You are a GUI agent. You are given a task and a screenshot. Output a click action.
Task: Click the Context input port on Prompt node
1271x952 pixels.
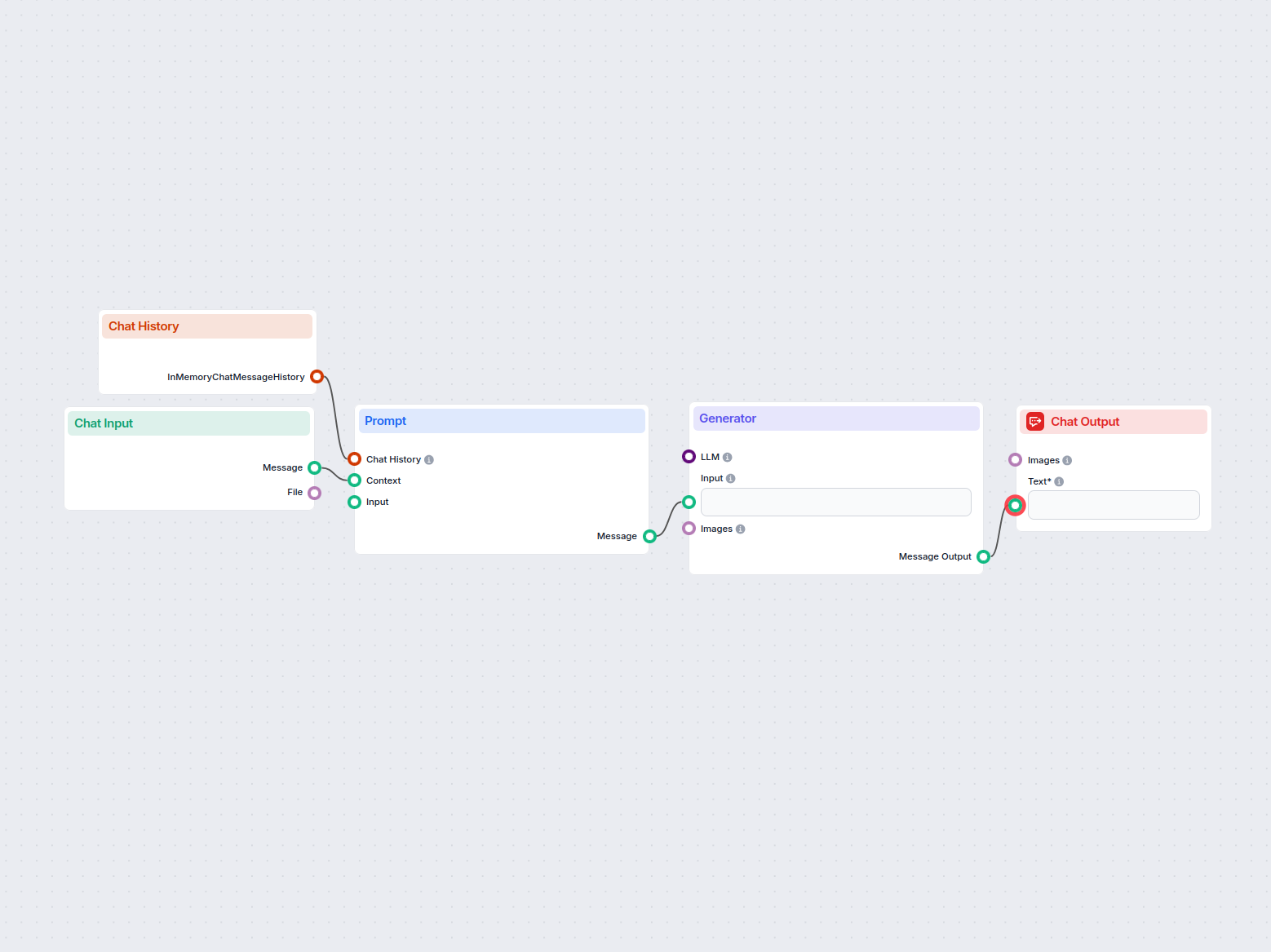354,480
